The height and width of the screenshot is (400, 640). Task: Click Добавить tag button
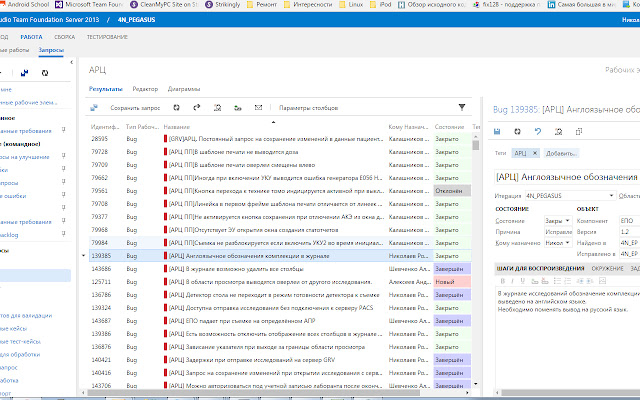point(561,153)
